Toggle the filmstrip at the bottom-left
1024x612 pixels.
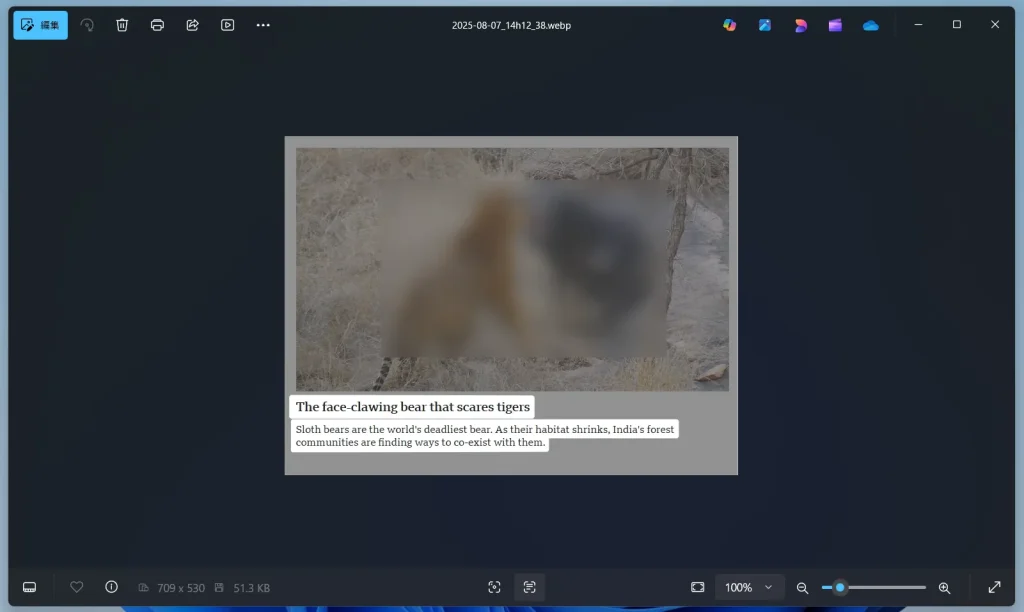tap(29, 587)
